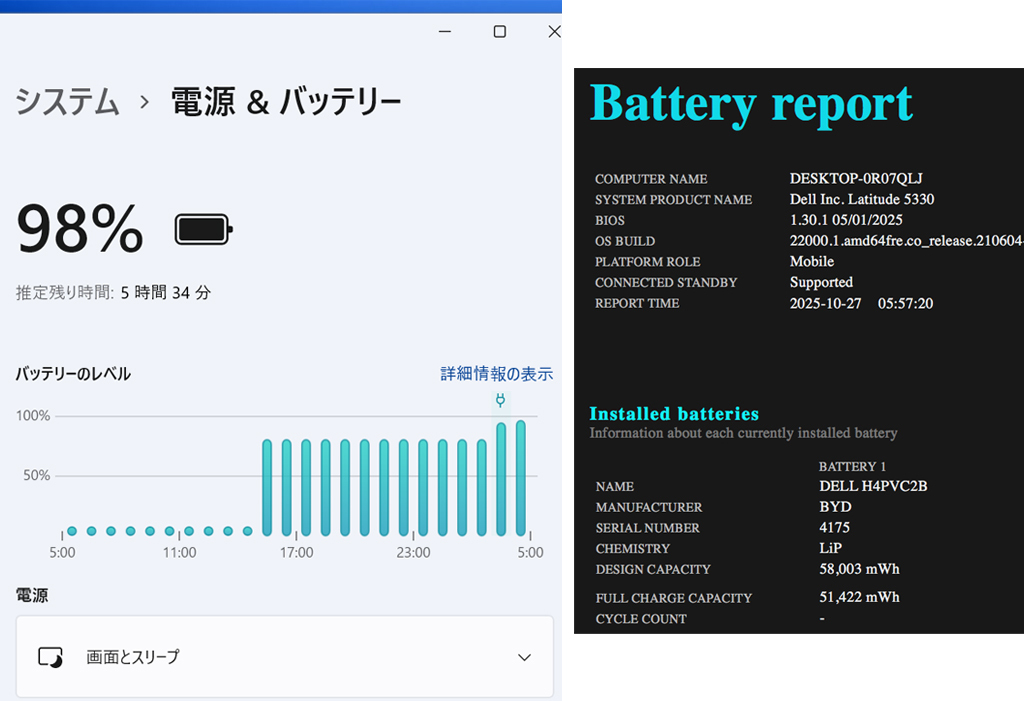1024x701 pixels.
Task: Click the battery icon beside 98%
Action: [x=203, y=229]
